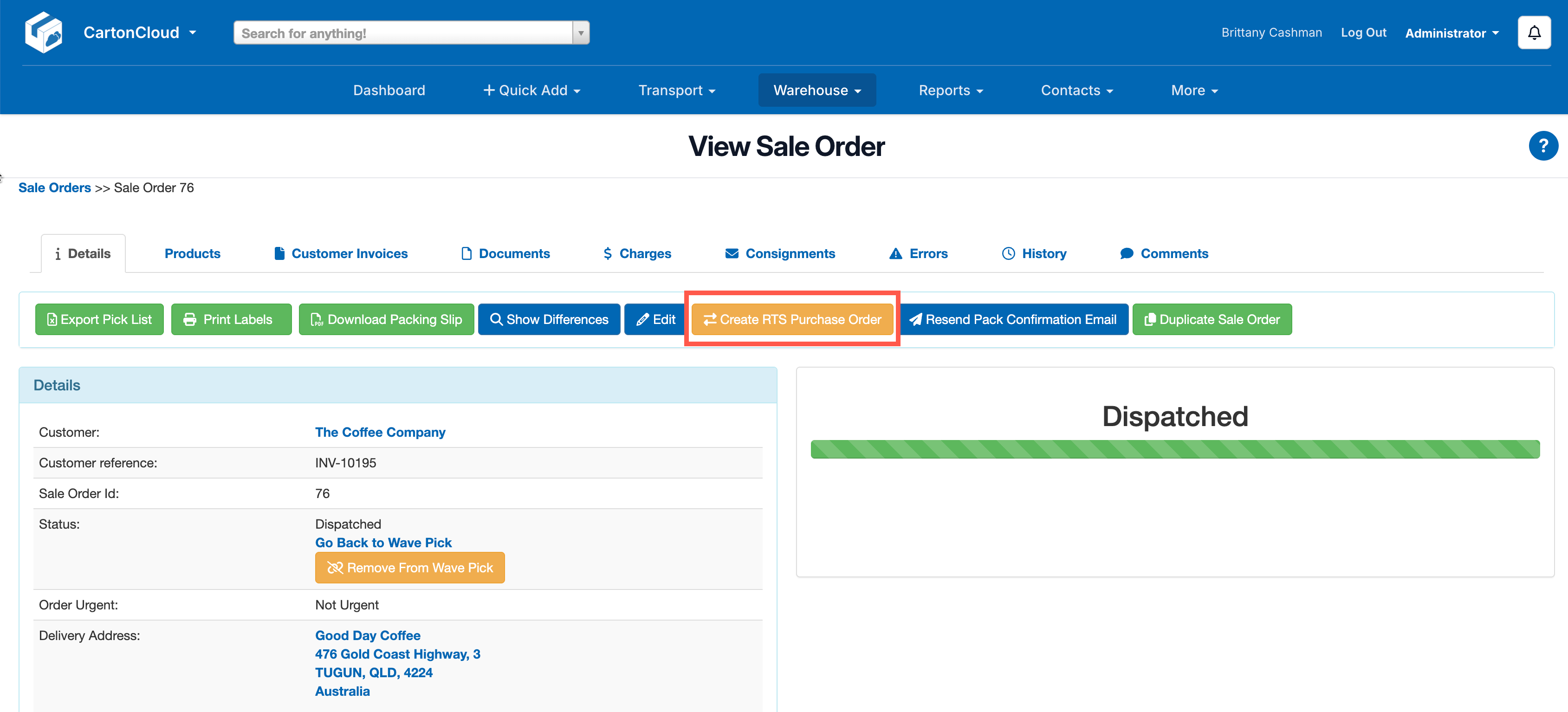This screenshot has width=1568, height=712.
Task: Click Duplicate Sale Order button
Action: pos(1212,319)
